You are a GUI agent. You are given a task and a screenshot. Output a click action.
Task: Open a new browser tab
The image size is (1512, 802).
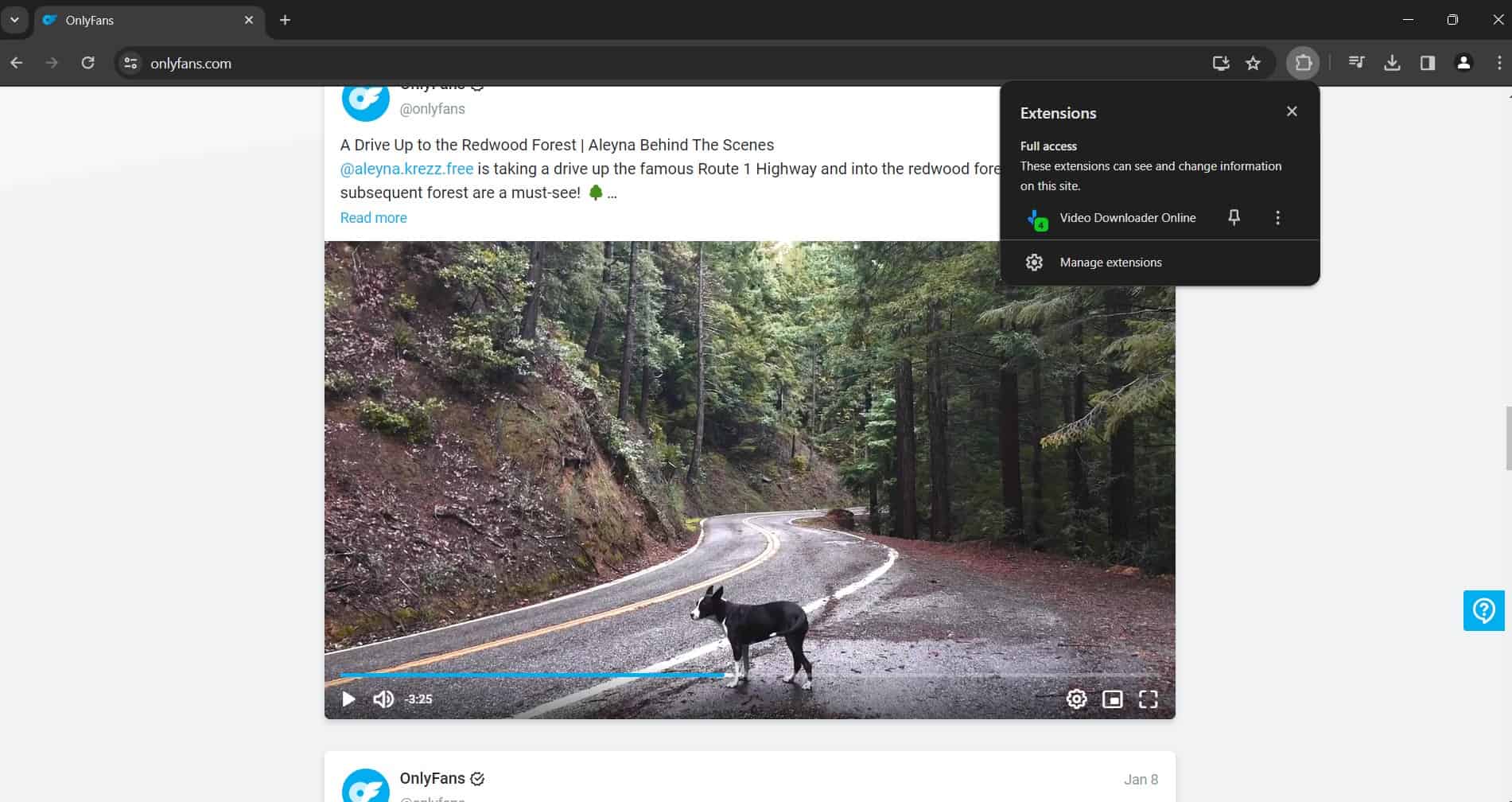pos(286,20)
